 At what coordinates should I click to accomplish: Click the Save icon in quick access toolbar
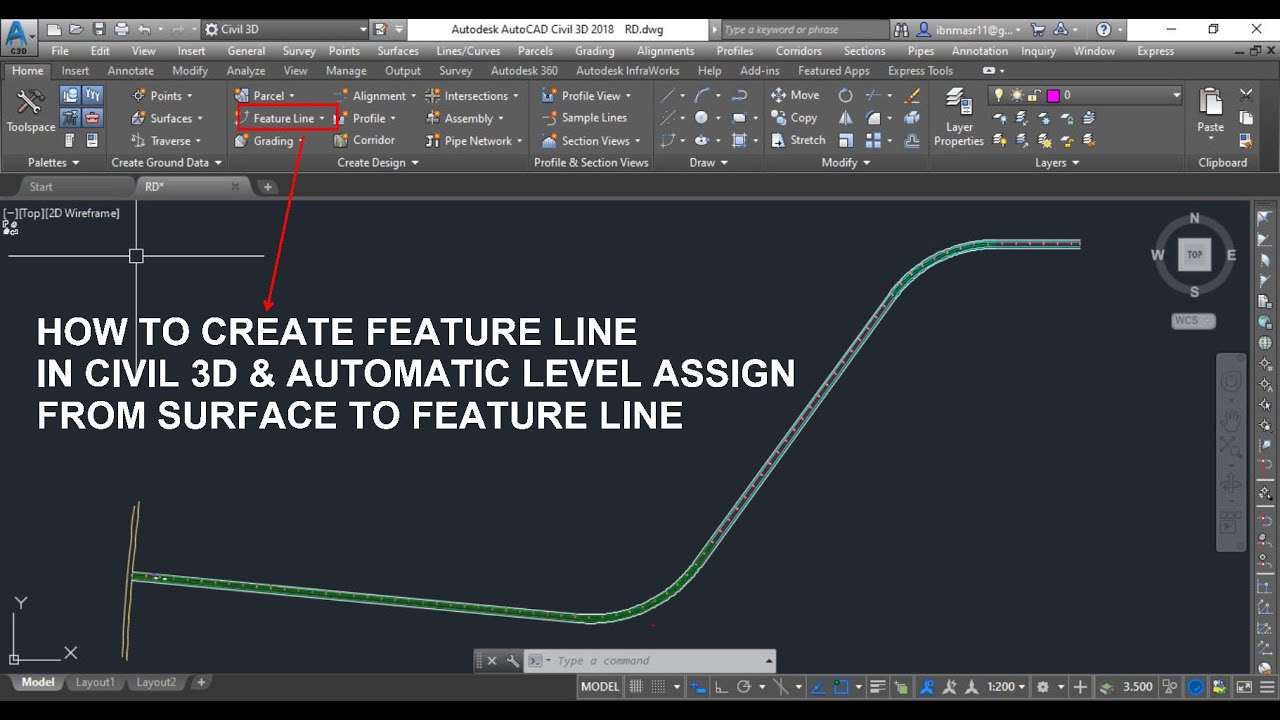pyautogui.click(x=99, y=30)
